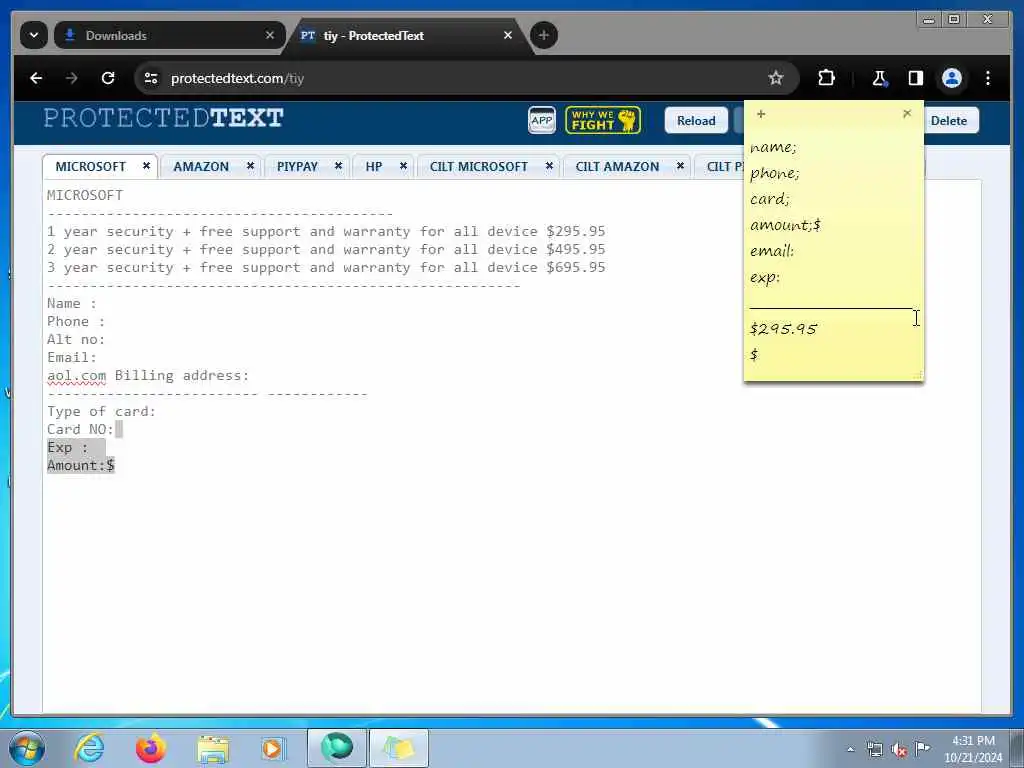Reload the page with browser refresh icon

[x=108, y=78]
